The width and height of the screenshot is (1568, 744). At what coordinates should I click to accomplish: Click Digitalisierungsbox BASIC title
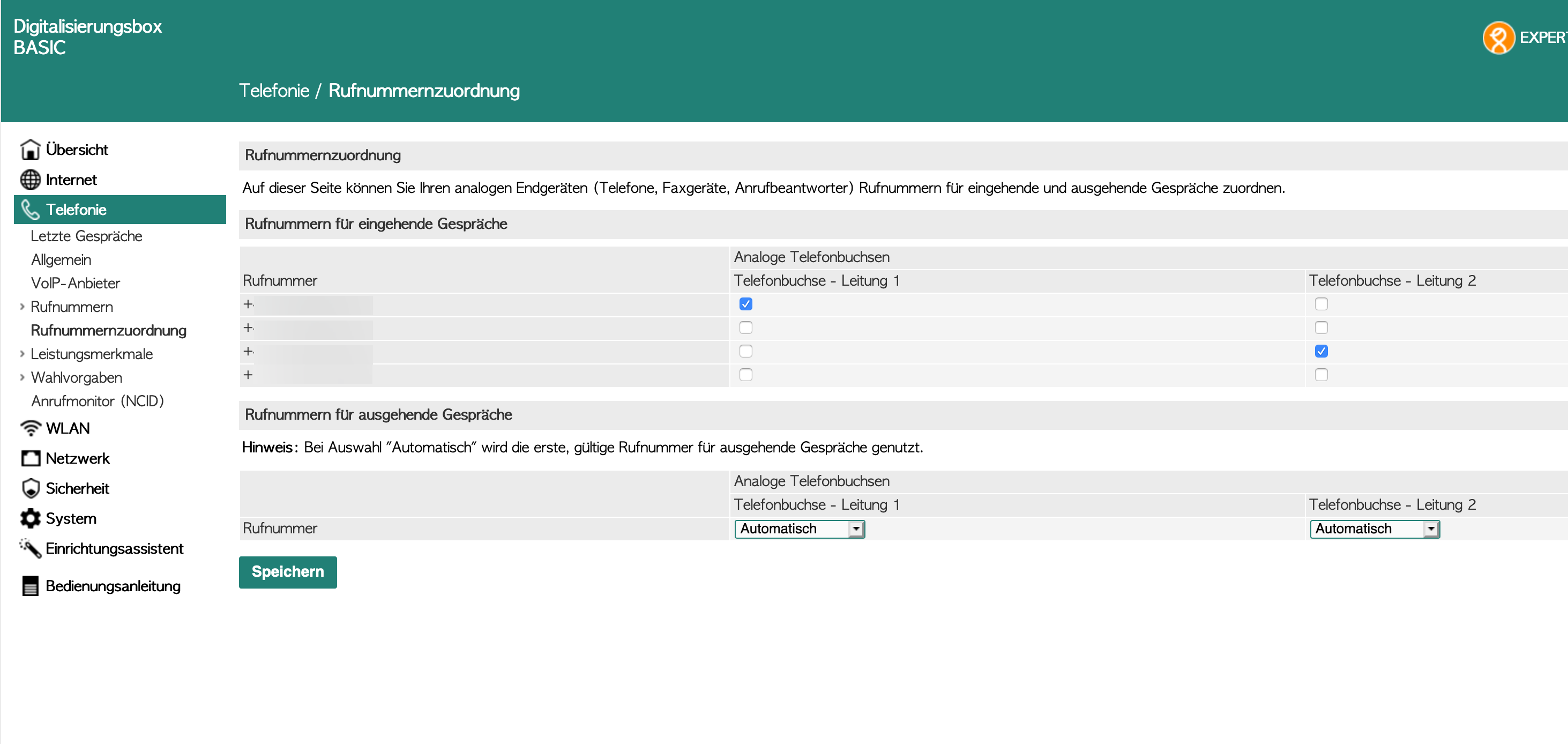click(x=88, y=36)
